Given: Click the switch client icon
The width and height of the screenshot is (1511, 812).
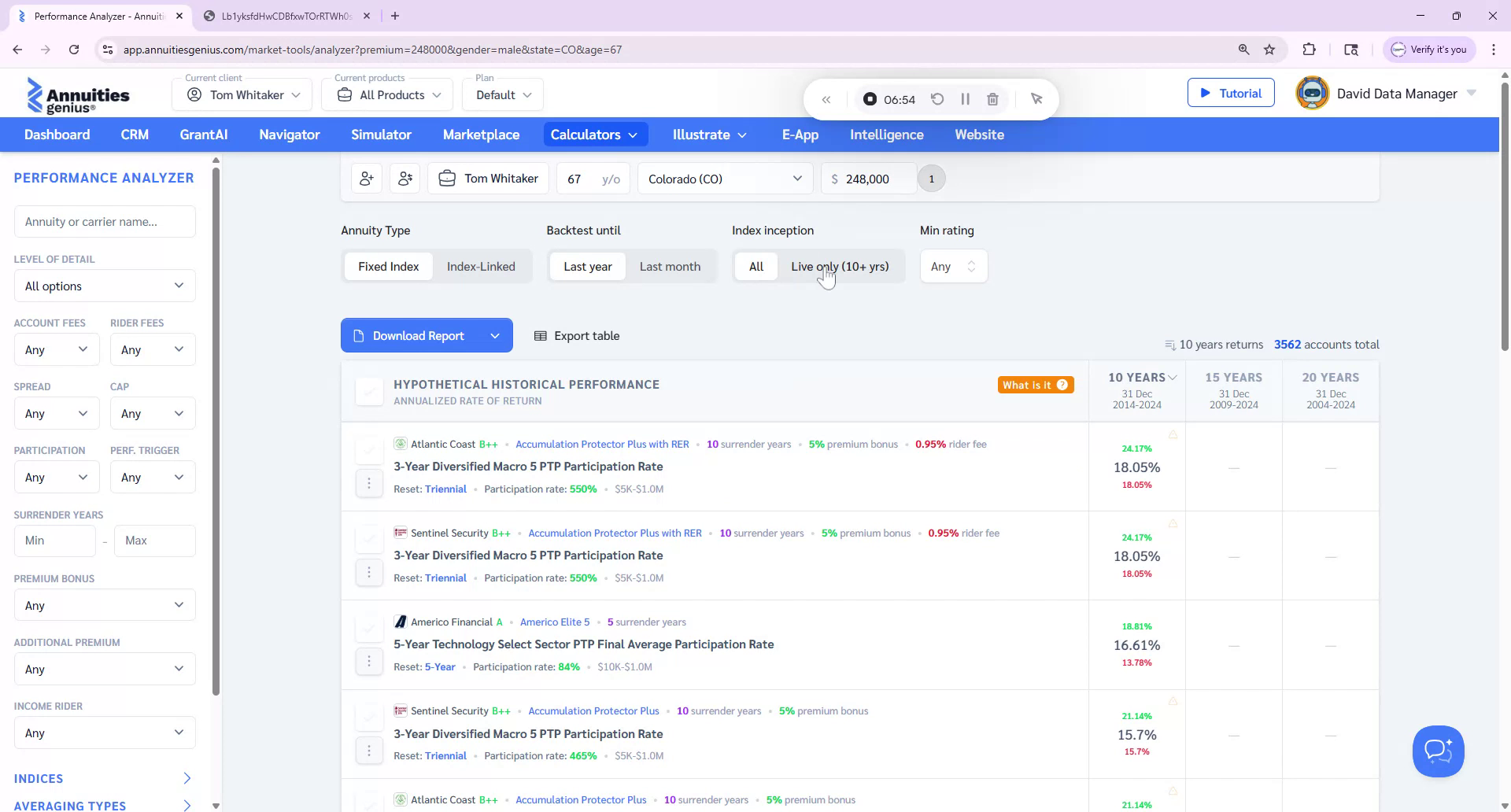Looking at the screenshot, I should pos(405,178).
